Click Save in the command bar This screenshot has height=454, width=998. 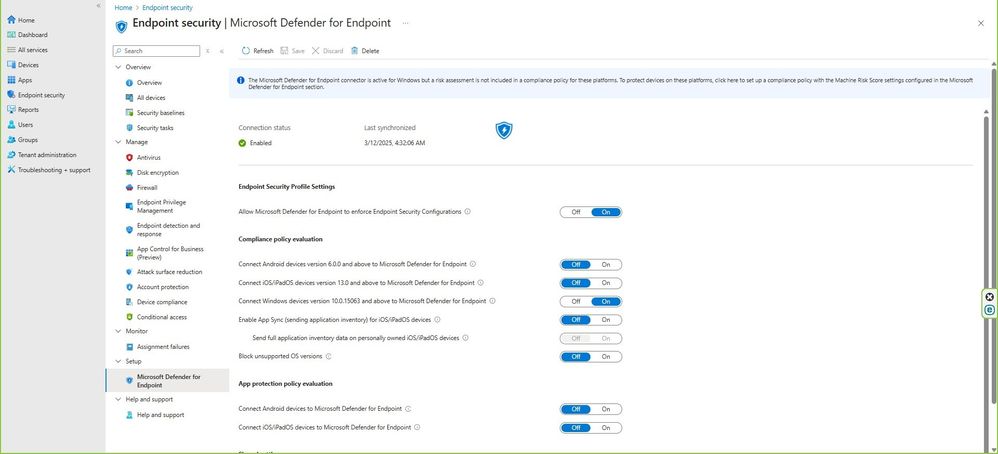292,51
